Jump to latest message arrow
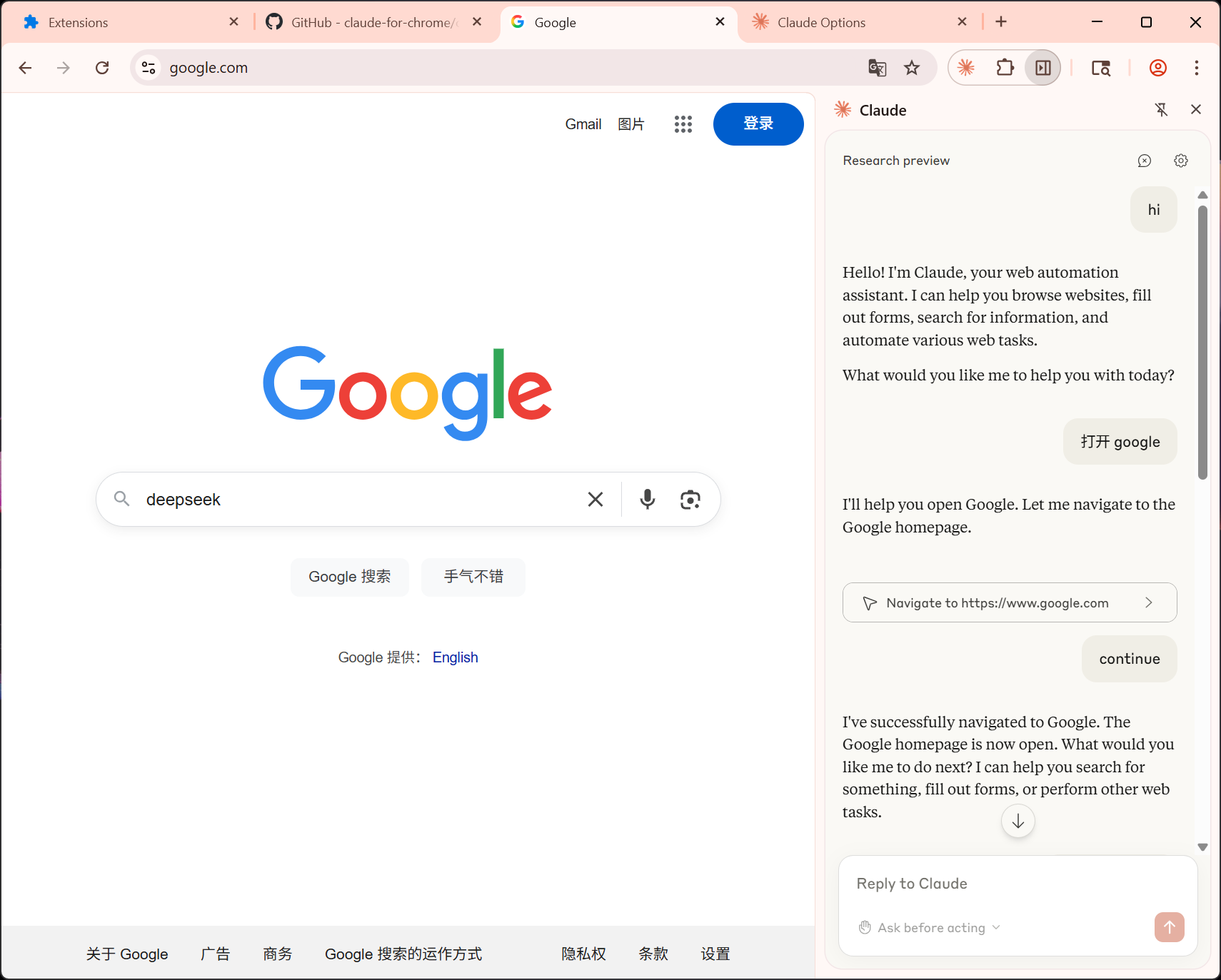The image size is (1221, 980). click(x=1018, y=822)
